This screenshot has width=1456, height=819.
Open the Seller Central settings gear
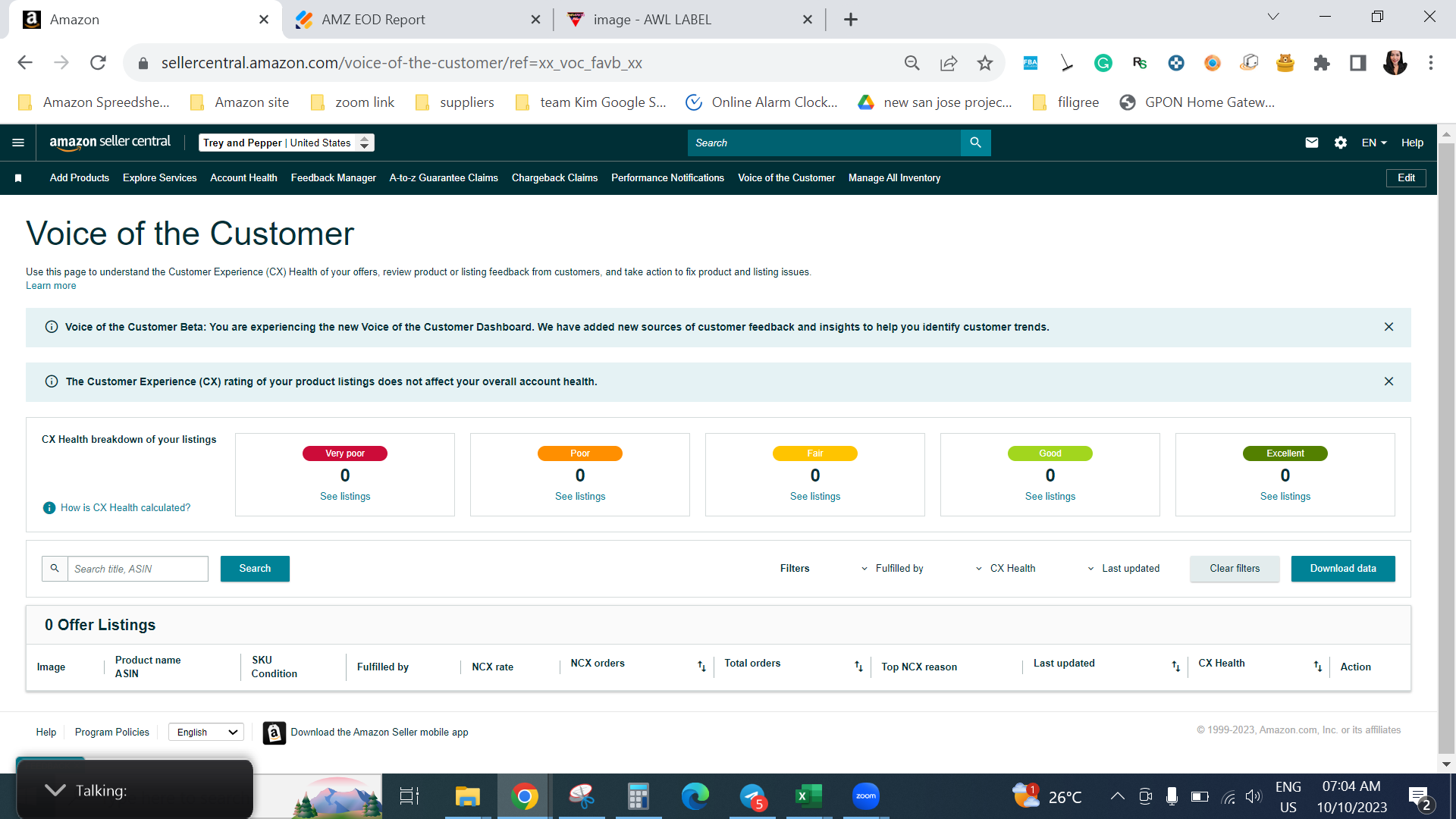coord(1340,143)
